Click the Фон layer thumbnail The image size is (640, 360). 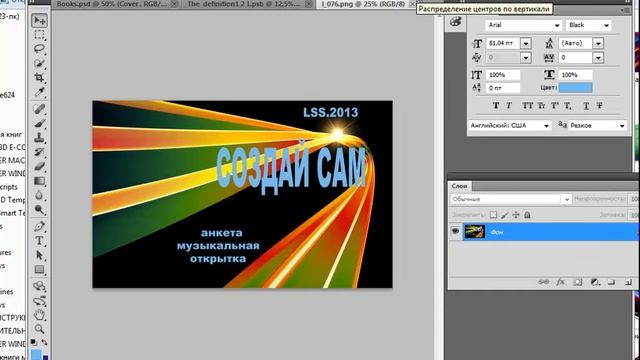[x=475, y=232]
